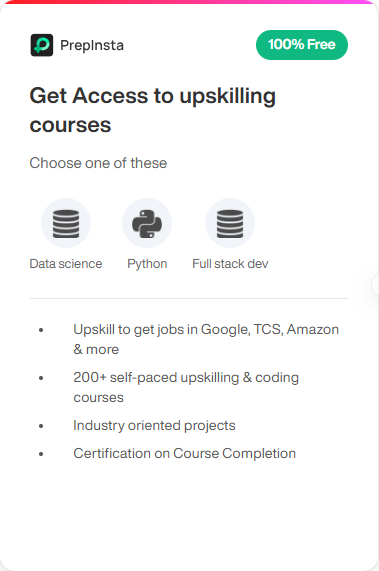Screen dimensions: 379x571
Task: Click the partially visible carousel arrow at card edge
Action: pos(375,284)
